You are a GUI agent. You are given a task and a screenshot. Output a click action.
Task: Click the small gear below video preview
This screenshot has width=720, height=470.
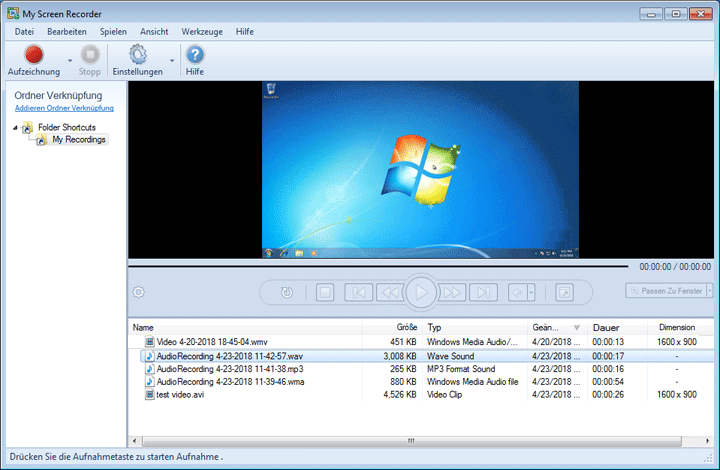click(139, 292)
